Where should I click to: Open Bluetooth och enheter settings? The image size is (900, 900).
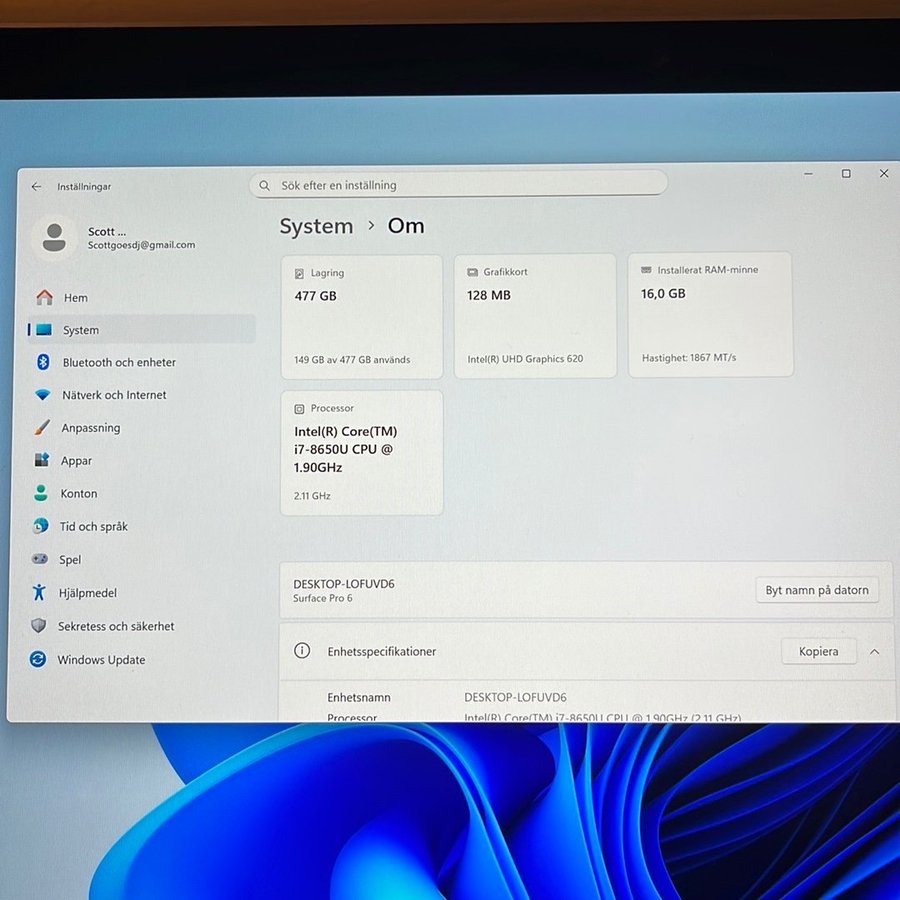[117, 362]
